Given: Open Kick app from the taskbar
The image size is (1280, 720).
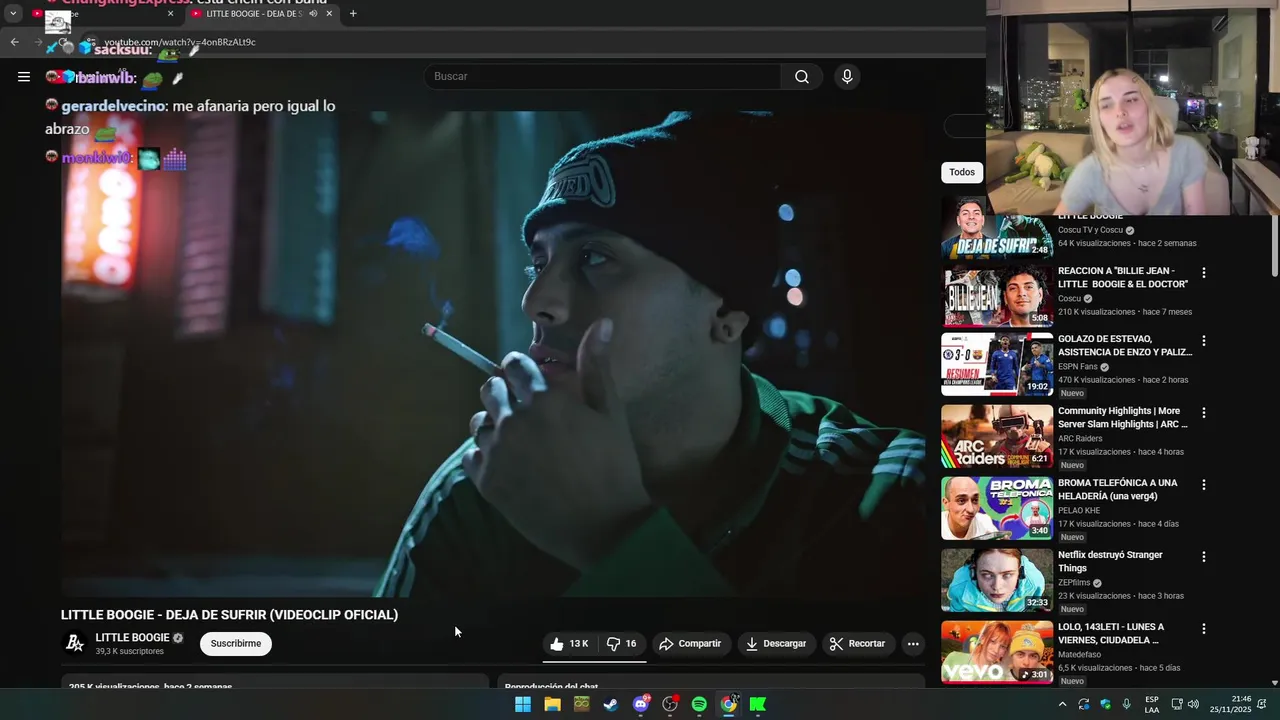Looking at the screenshot, I should point(758,704).
